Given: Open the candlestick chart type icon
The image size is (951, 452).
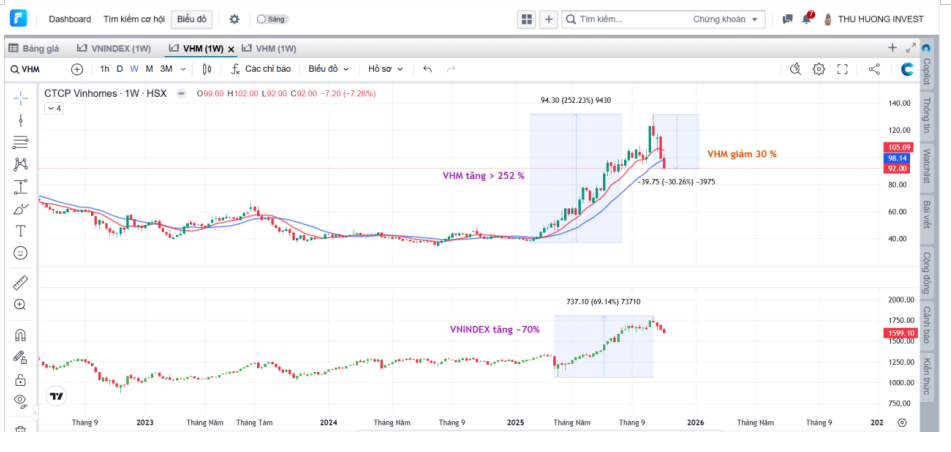Looking at the screenshot, I should [x=207, y=69].
